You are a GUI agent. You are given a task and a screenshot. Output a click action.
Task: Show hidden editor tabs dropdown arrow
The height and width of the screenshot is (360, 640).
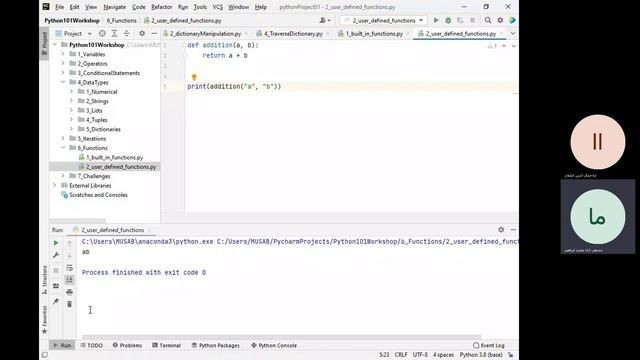[x=513, y=33]
